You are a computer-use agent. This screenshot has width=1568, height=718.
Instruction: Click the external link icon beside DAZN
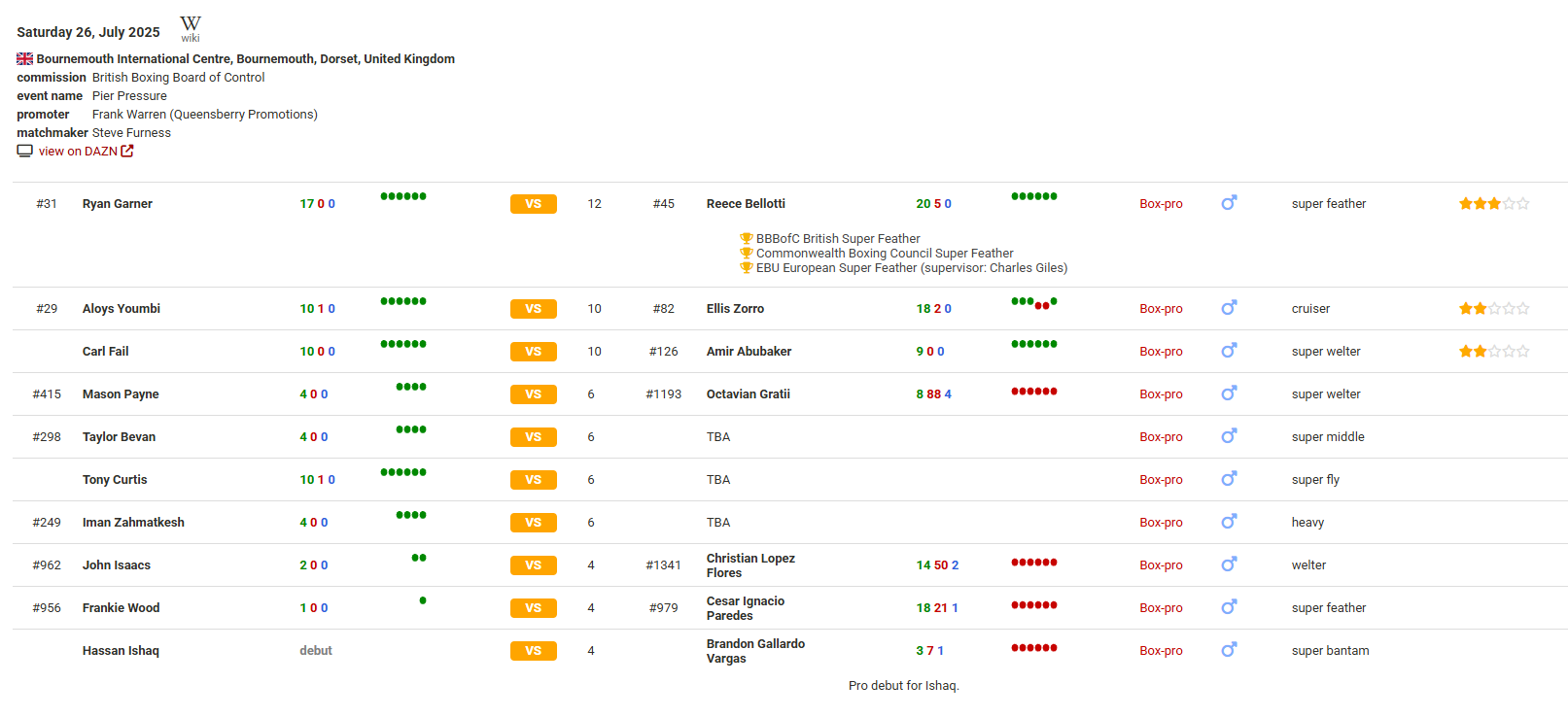[127, 152]
